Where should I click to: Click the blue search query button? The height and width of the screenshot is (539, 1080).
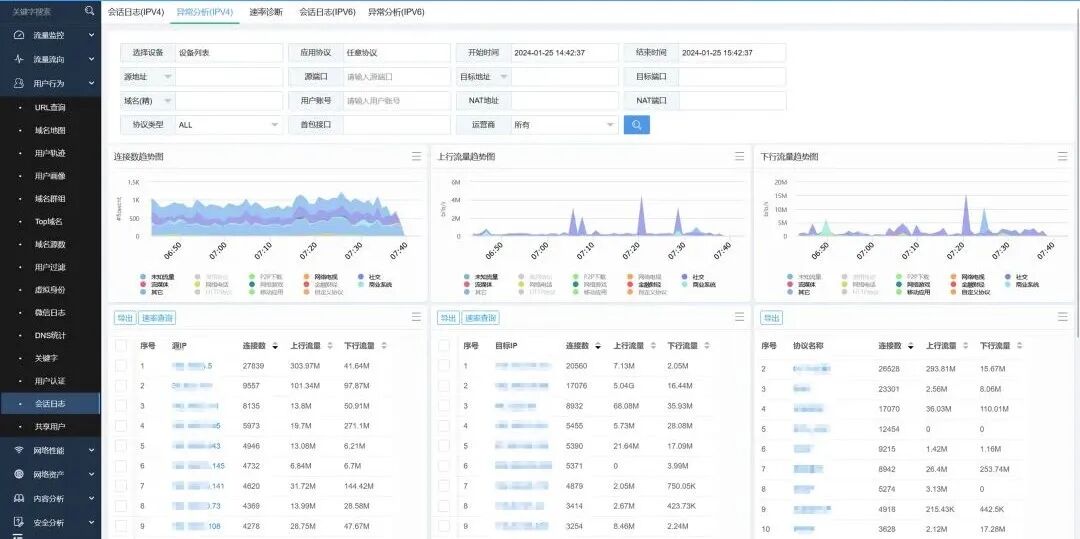point(636,125)
